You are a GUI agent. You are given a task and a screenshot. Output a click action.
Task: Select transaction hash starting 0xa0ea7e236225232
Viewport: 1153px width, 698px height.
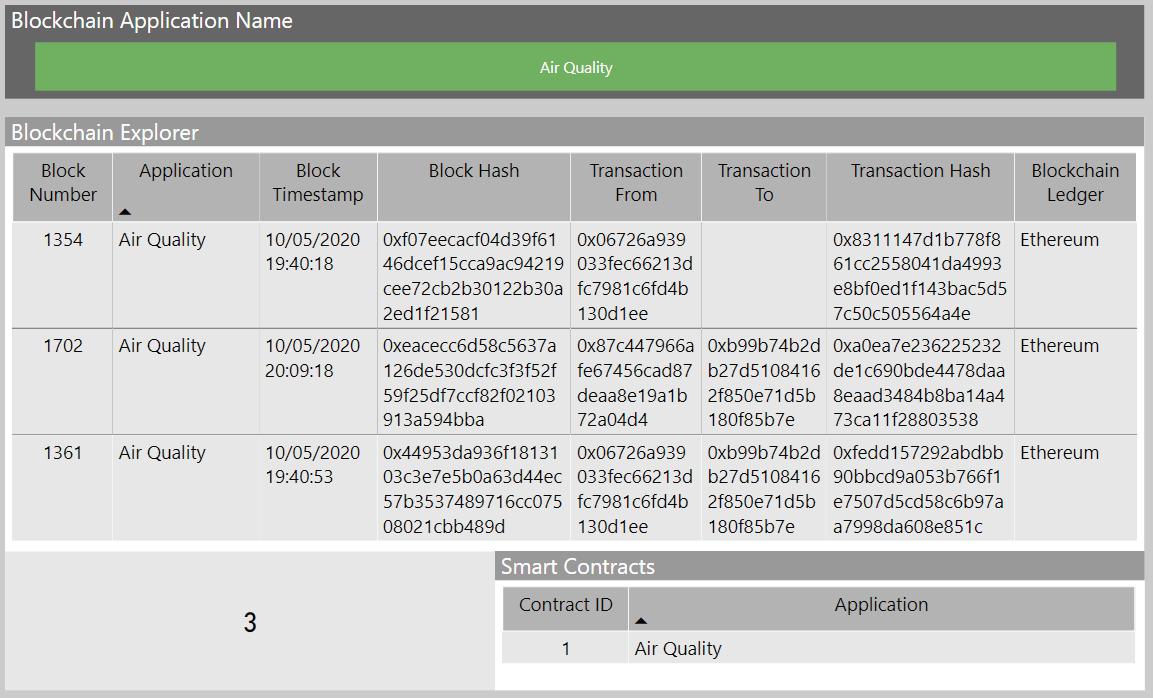click(x=919, y=382)
